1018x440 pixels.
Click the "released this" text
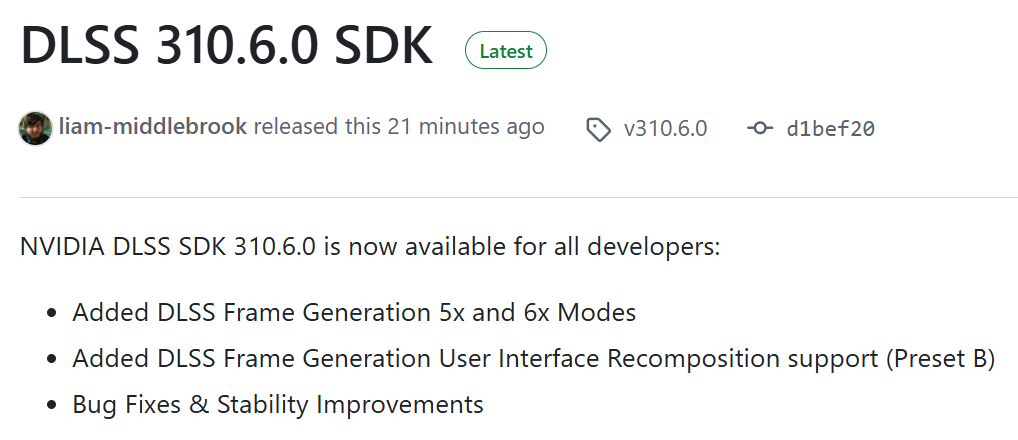(317, 127)
